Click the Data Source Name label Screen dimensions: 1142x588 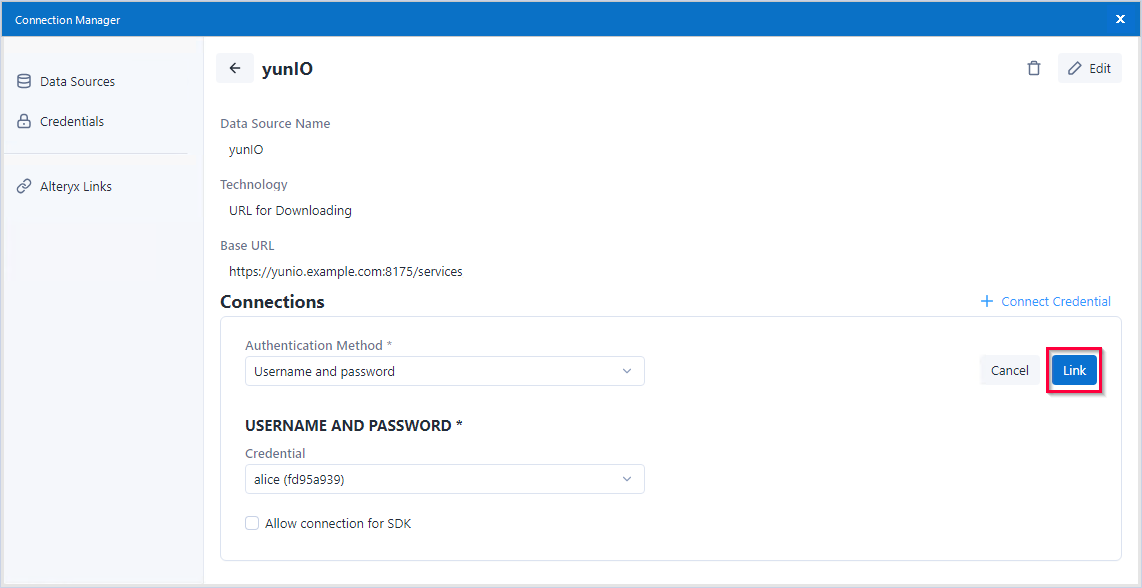275,124
